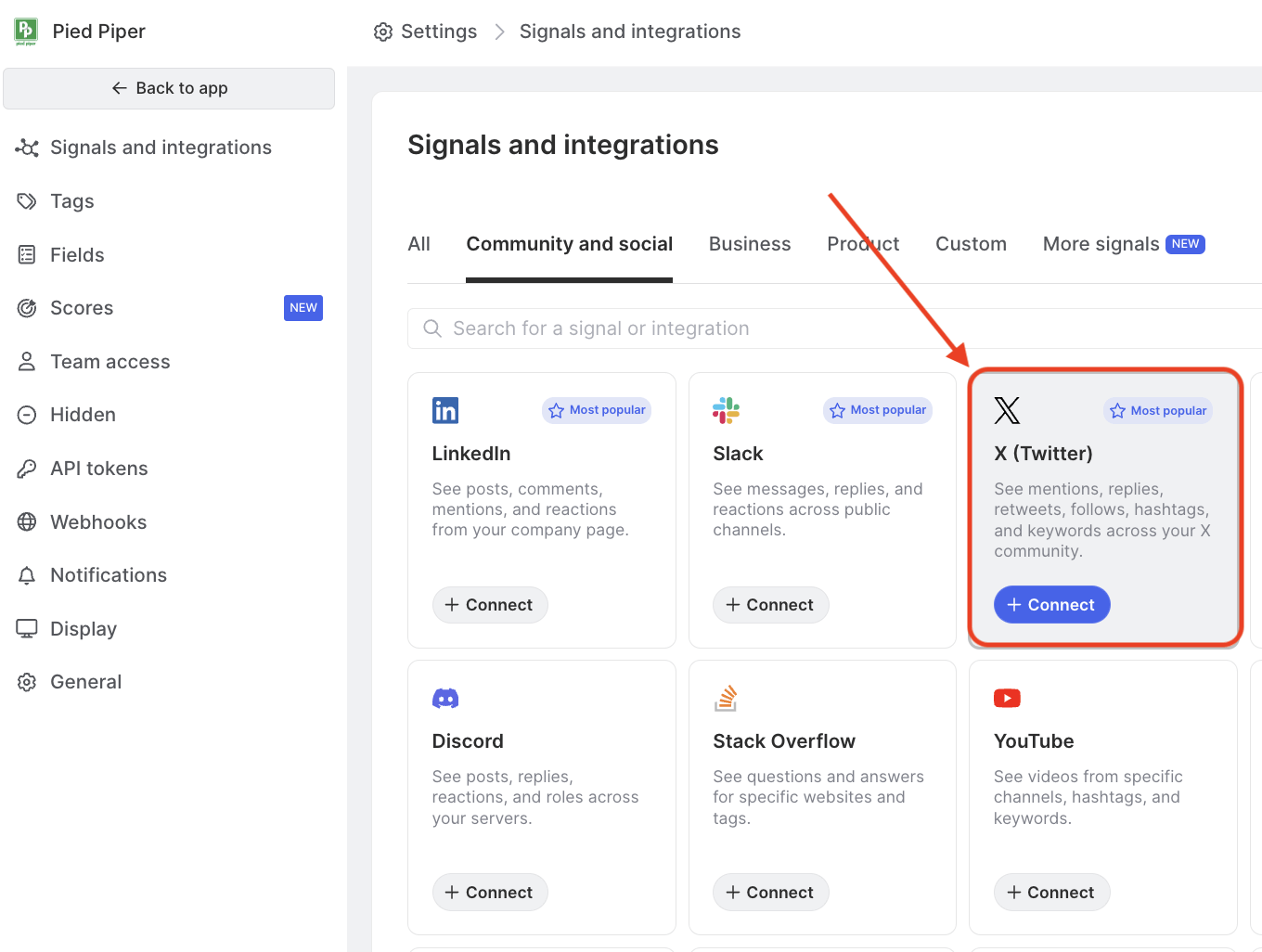1262x952 pixels.
Task: Click the NEW badge beside Scores
Action: tap(303, 308)
